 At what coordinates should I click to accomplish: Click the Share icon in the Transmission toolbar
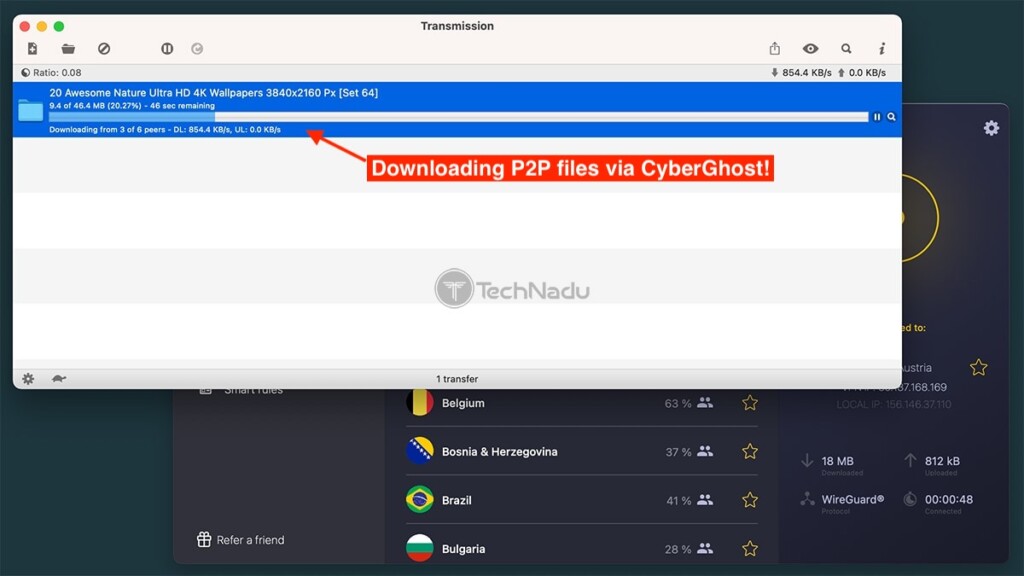(775, 48)
